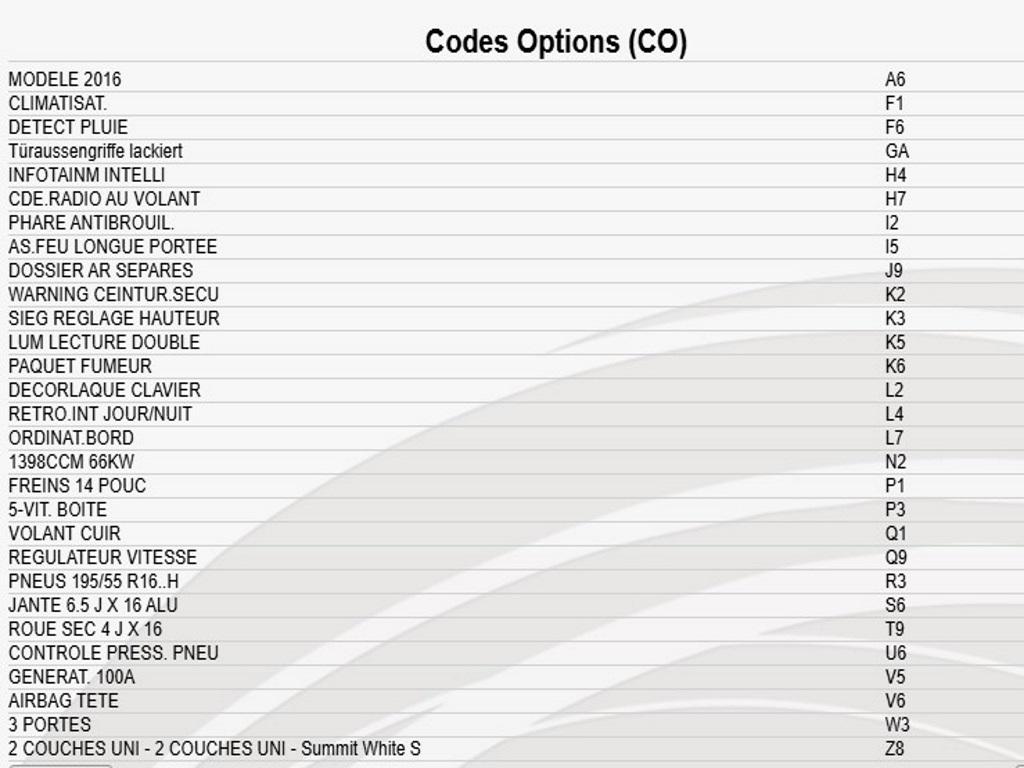Select option code J9
1024x768 pixels.
(x=894, y=271)
